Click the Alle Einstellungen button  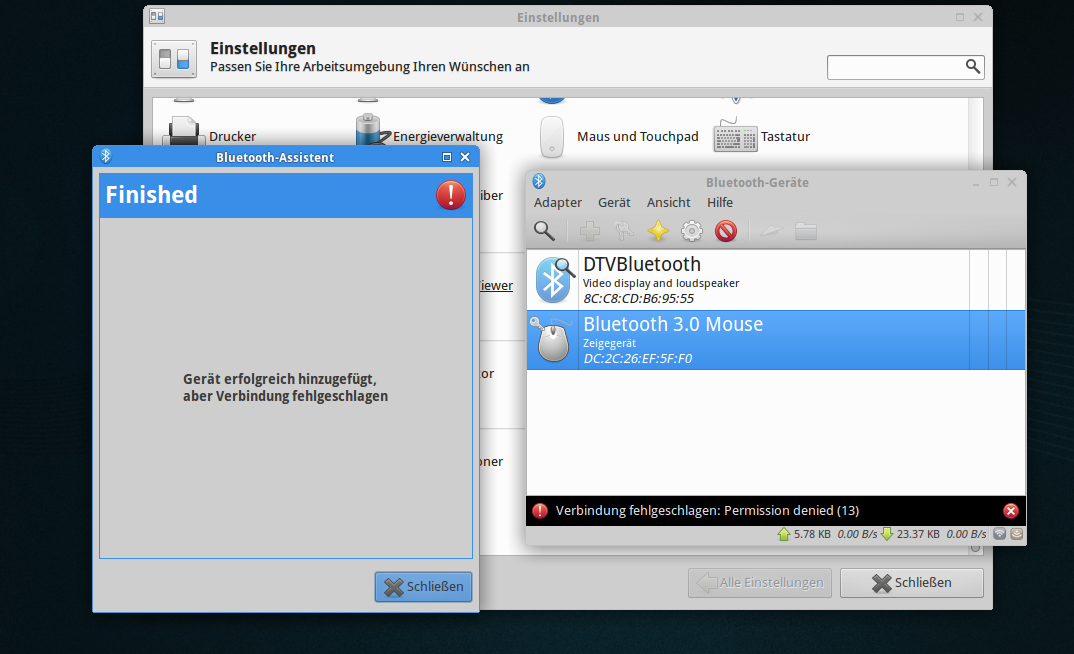pyautogui.click(x=760, y=583)
